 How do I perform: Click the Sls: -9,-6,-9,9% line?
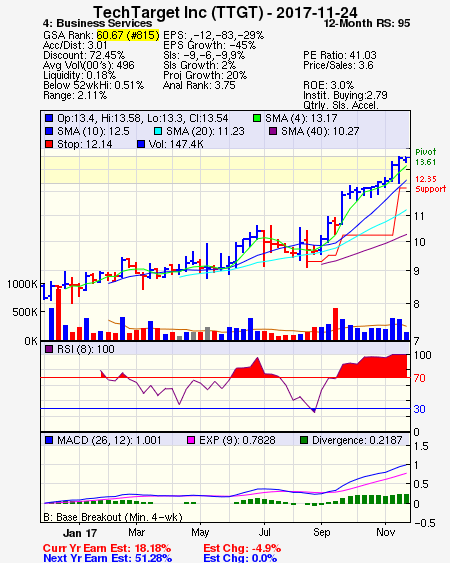[x=204, y=55]
